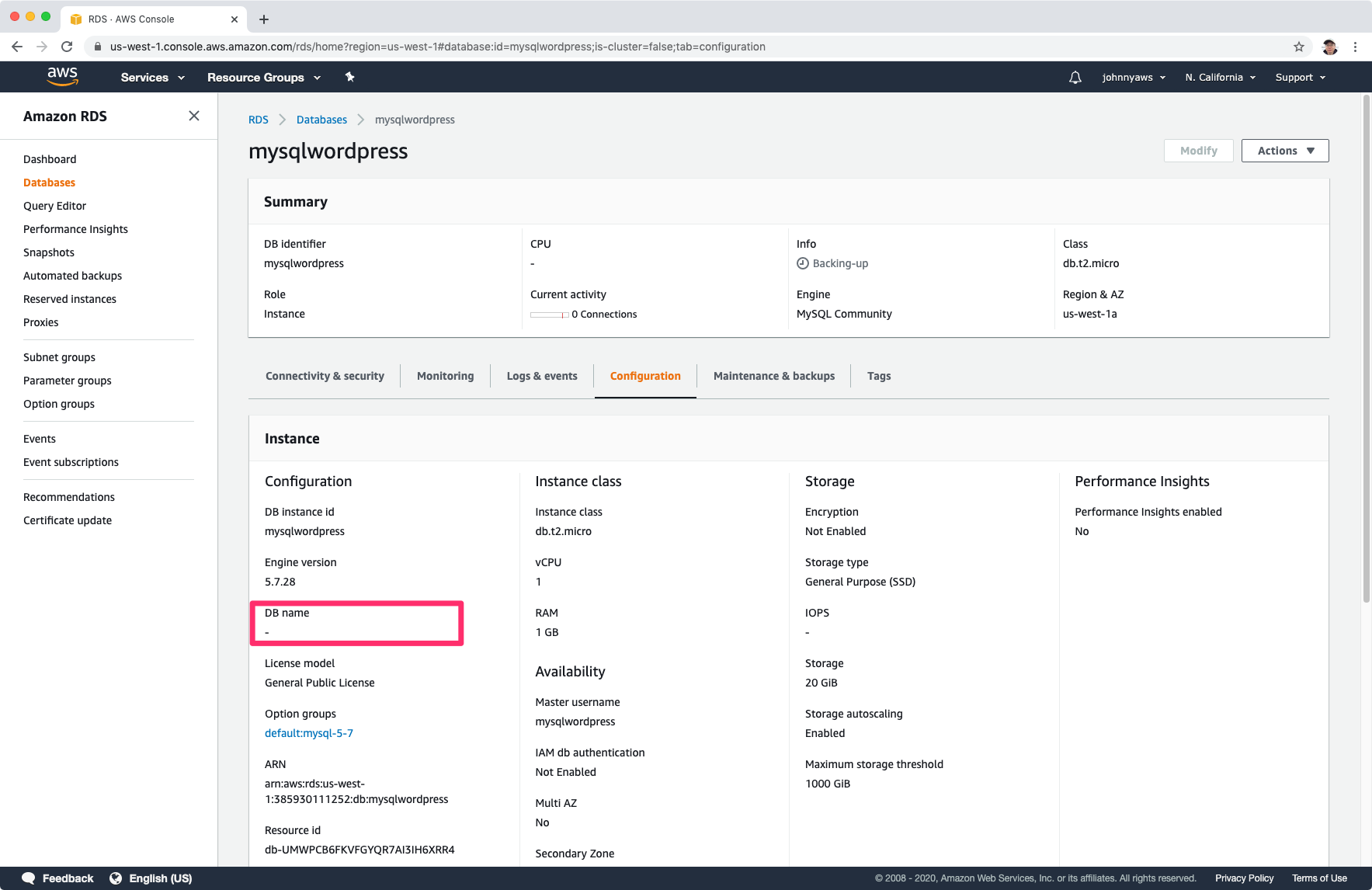Open the Terms of Use link
Viewport: 1372px width, 890px height.
[1319, 878]
